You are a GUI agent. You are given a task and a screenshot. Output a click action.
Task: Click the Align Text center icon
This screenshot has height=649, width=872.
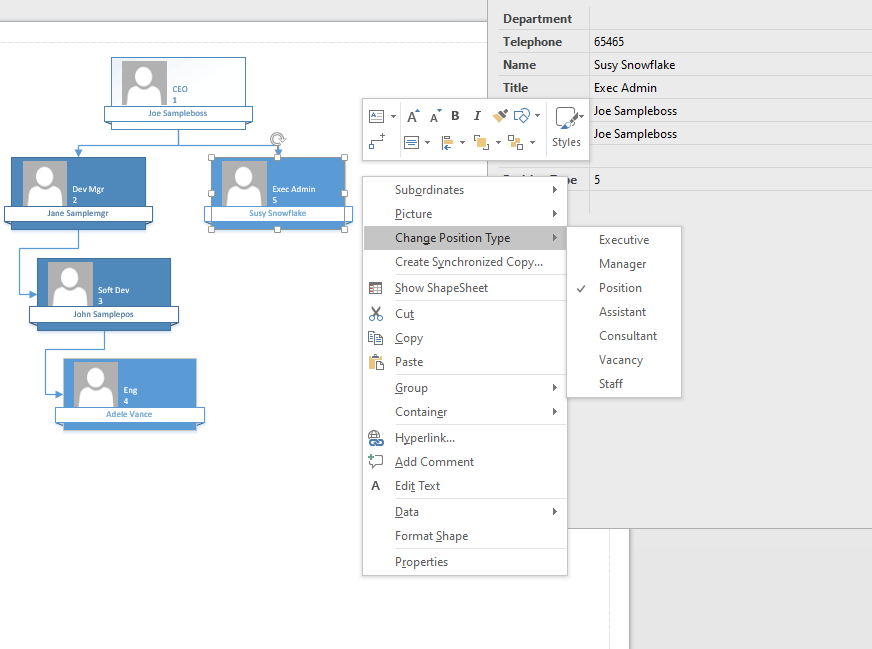coord(412,143)
